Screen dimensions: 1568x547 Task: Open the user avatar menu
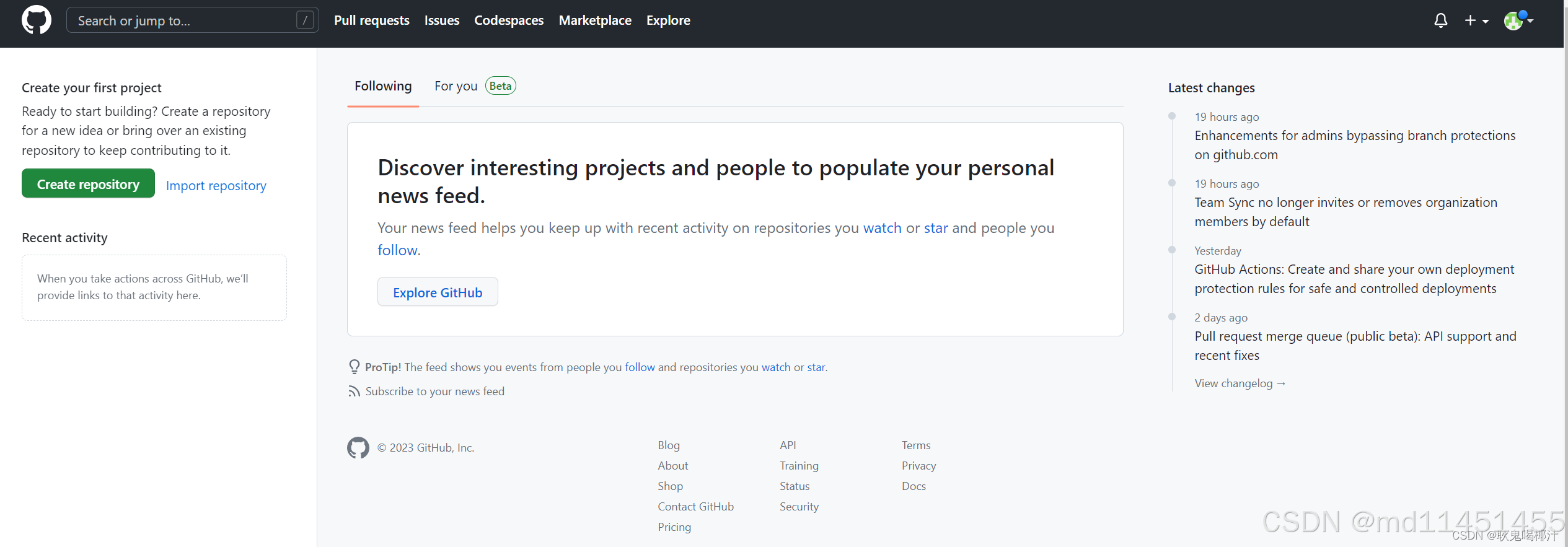[x=1518, y=20]
